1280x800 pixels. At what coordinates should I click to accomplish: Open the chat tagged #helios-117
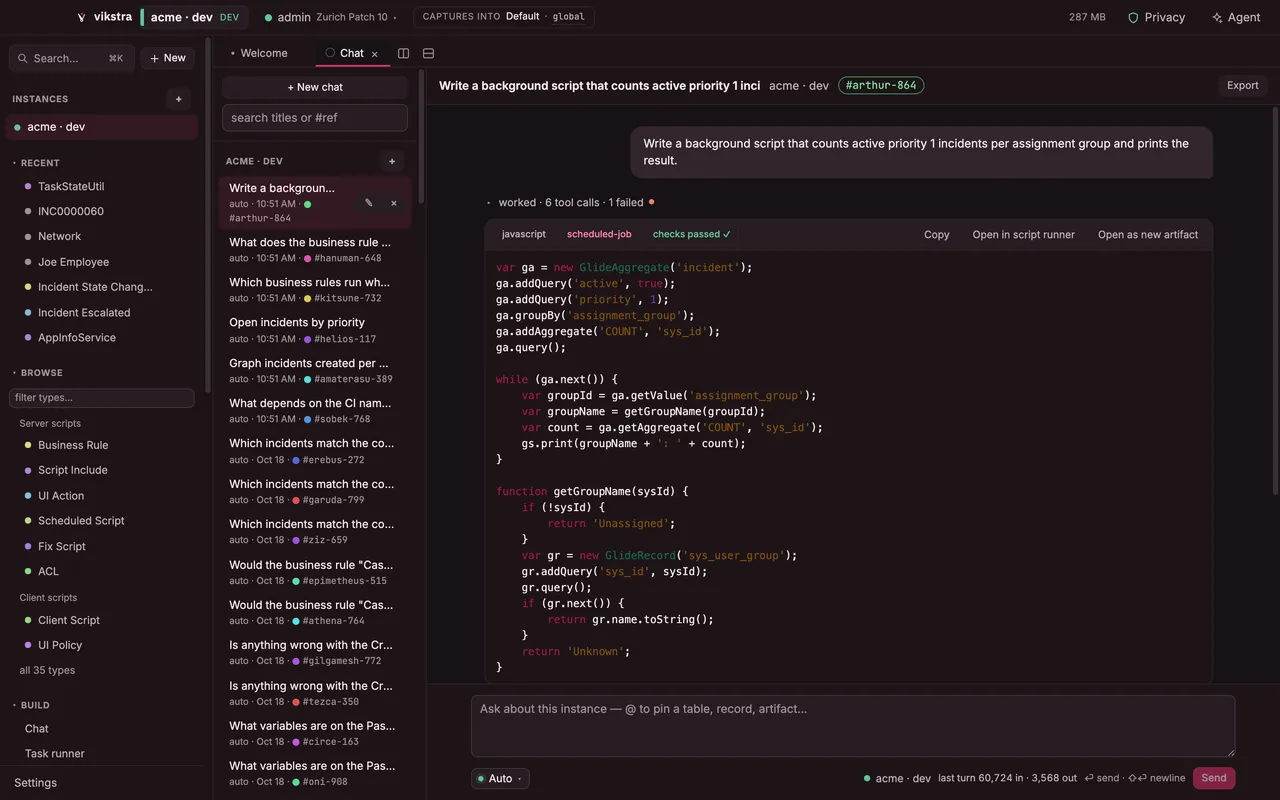tap(314, 330)
